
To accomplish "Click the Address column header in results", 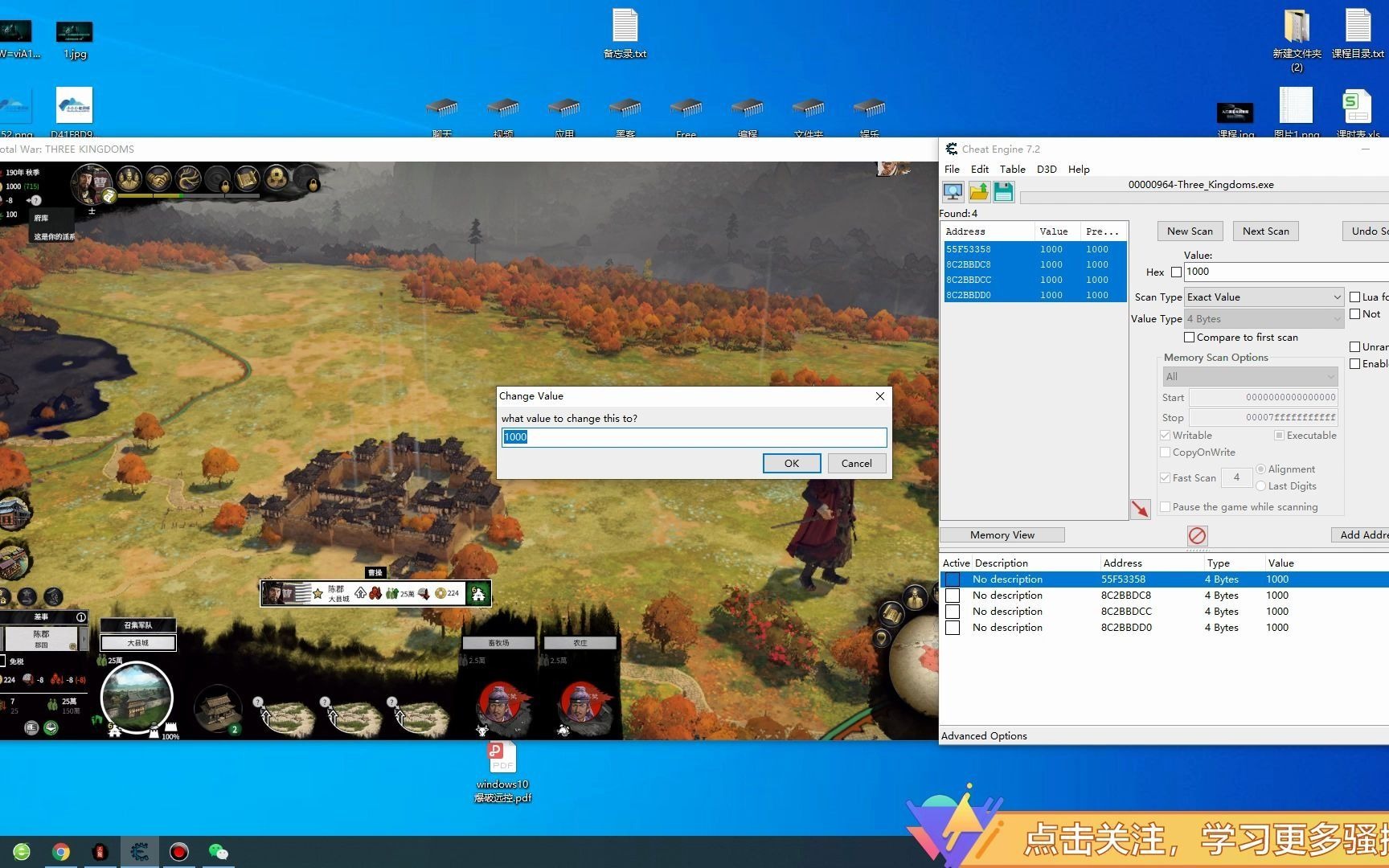I will click(989, 231).
